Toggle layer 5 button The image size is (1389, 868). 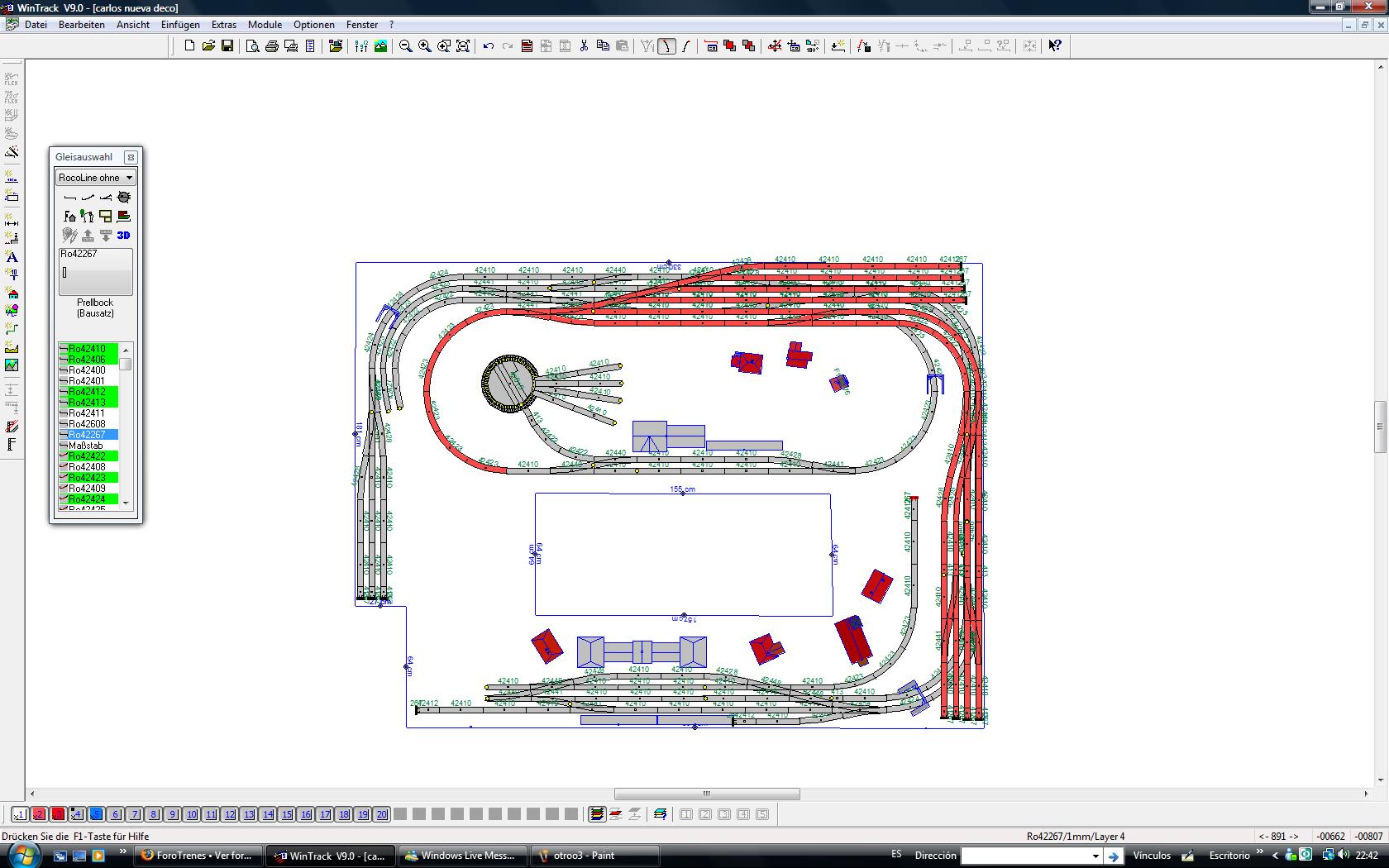click(x=96, y=814)
